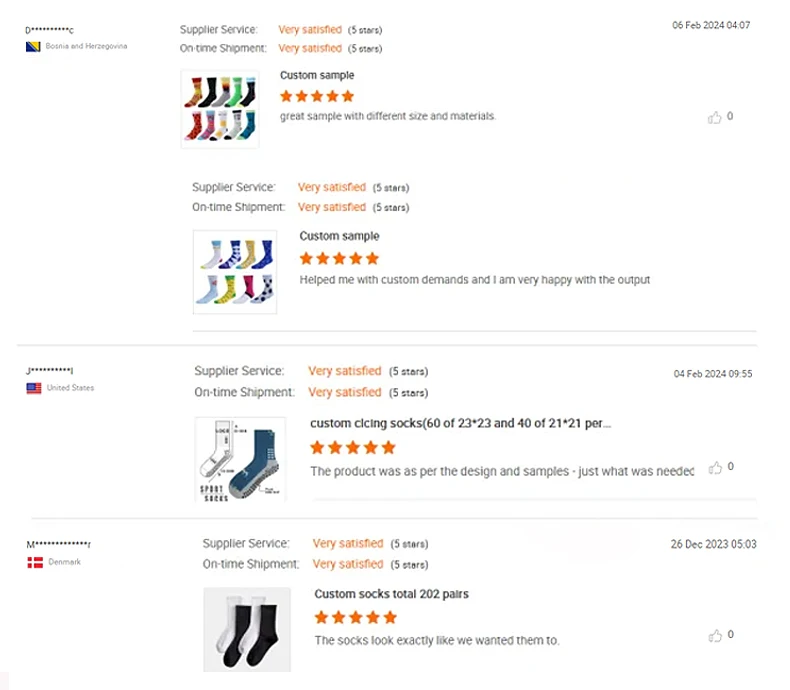The image size is (790, 690).
Task: Like the custom cycling socks review
Action: point(715,467)
